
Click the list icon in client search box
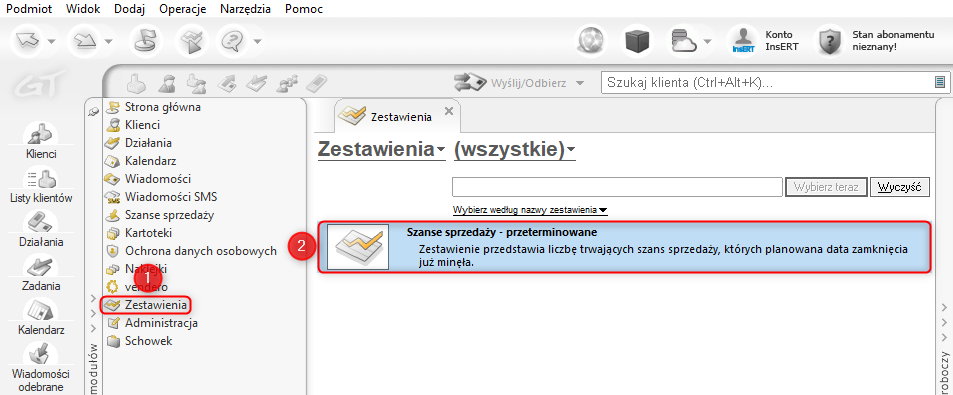click(940, 83)
